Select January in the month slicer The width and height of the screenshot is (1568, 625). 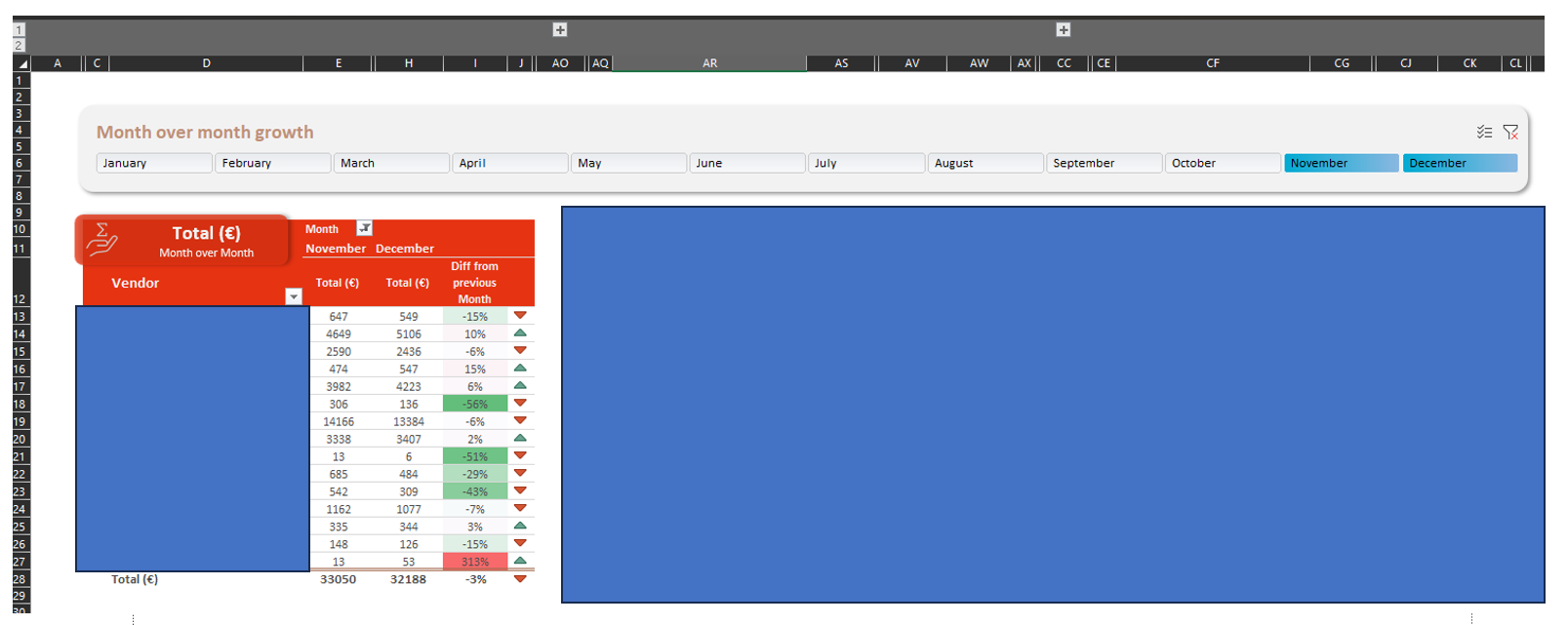[154, 163]
